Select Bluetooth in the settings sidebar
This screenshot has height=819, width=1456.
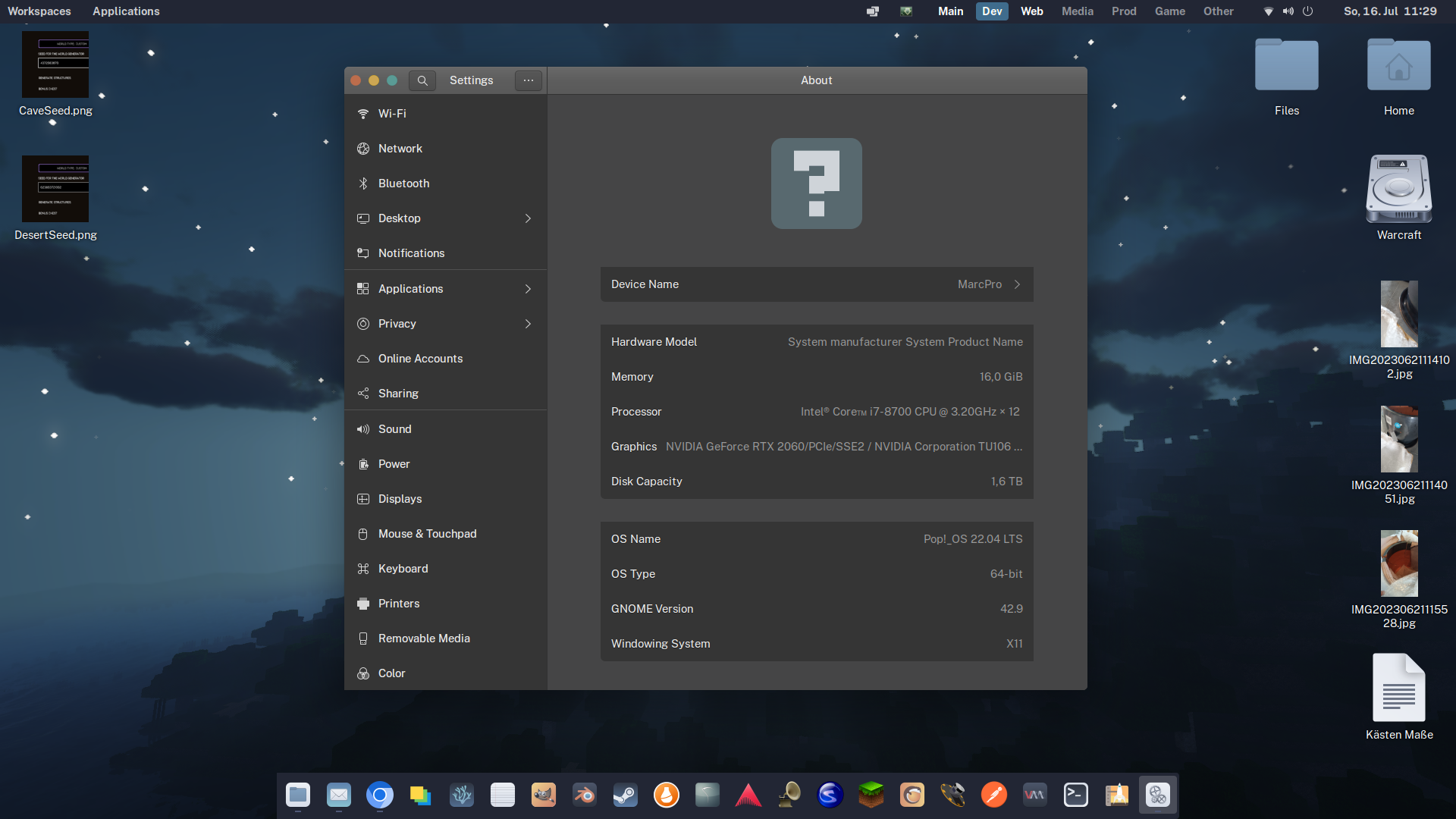(403, 184)
